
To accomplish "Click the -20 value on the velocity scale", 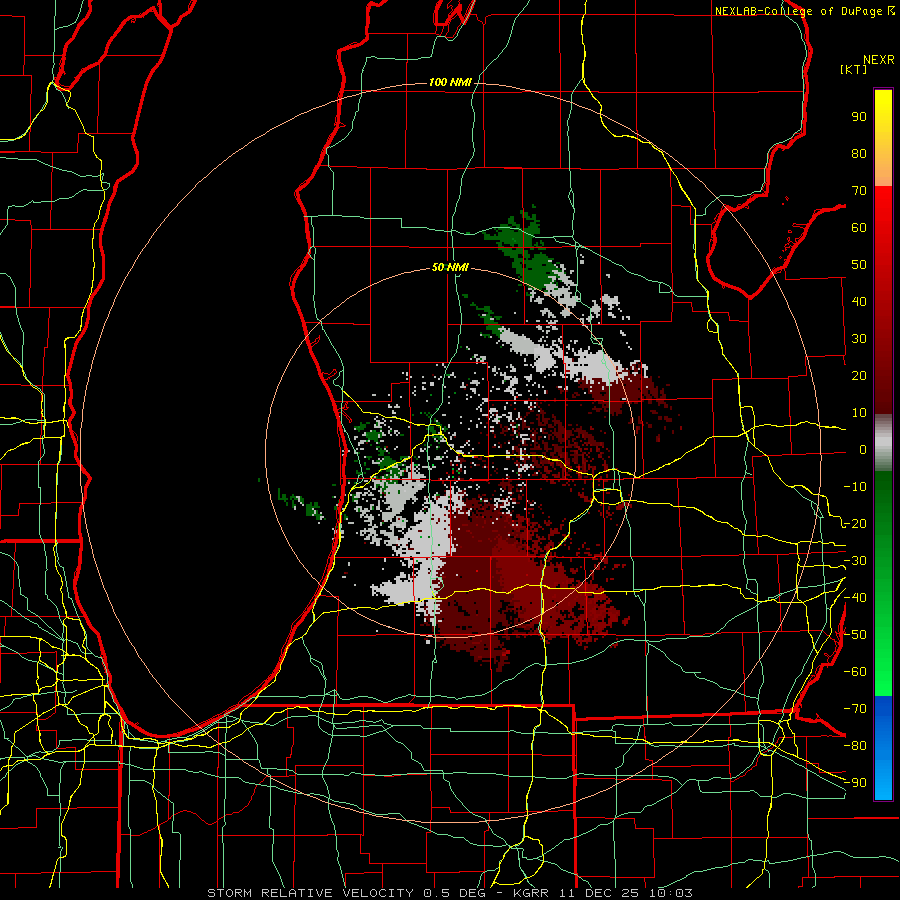I will click(855, 523).
